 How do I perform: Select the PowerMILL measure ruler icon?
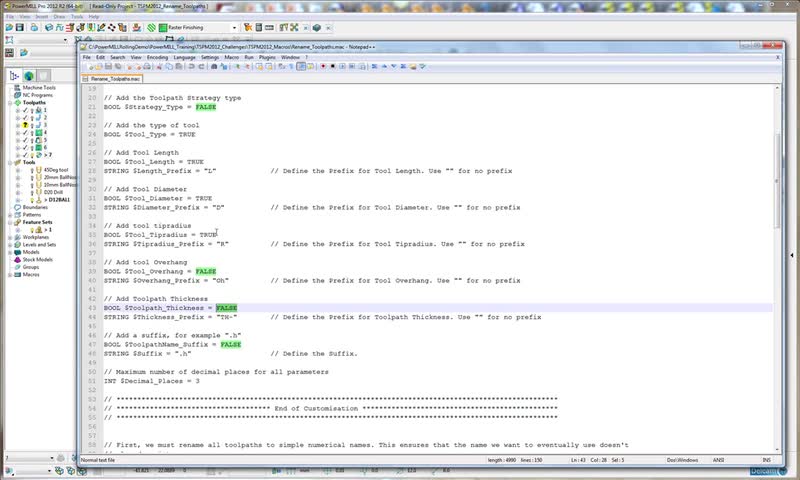(269, 28)
